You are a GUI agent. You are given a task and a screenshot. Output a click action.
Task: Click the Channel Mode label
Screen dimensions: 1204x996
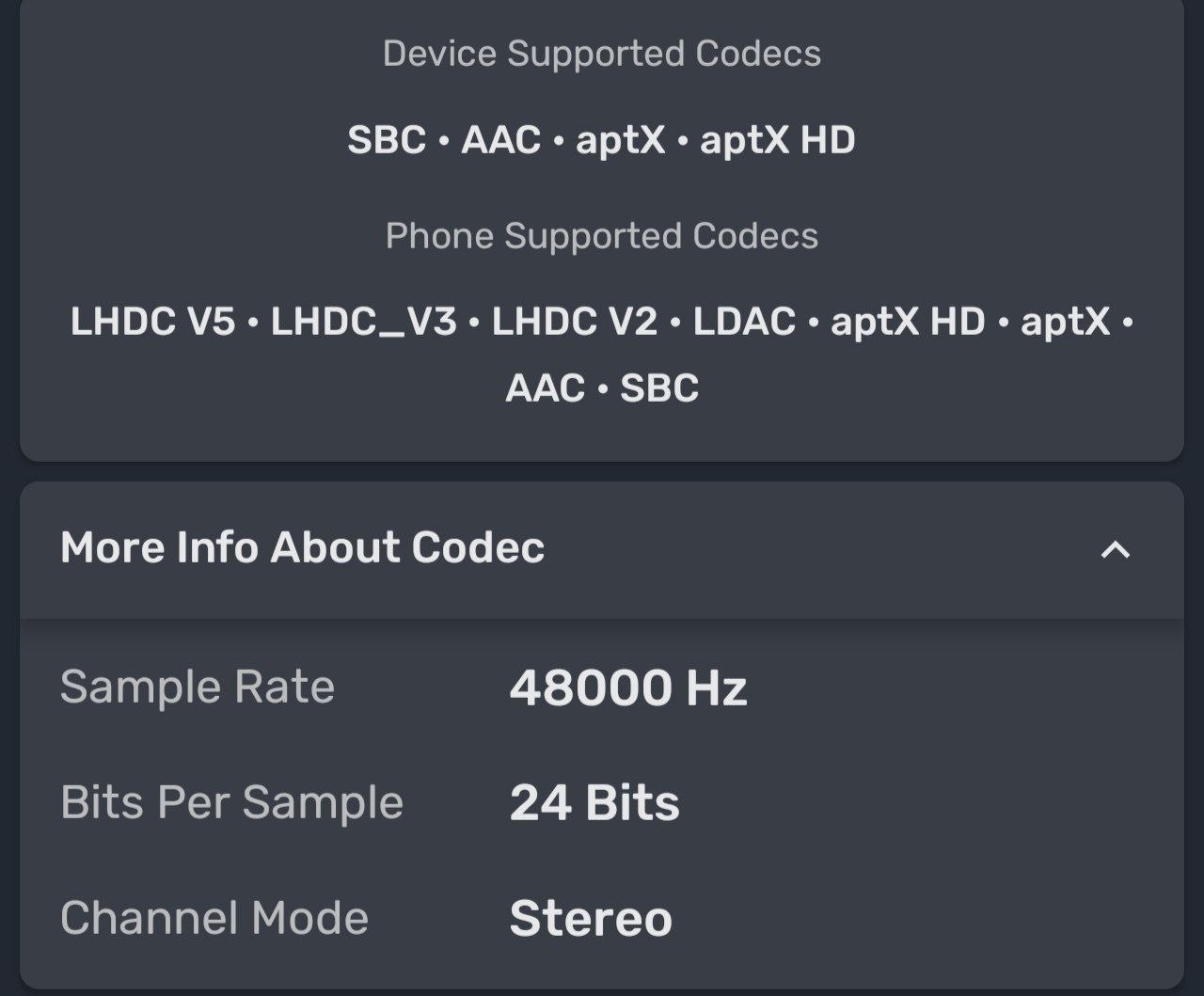click(214, 918)
